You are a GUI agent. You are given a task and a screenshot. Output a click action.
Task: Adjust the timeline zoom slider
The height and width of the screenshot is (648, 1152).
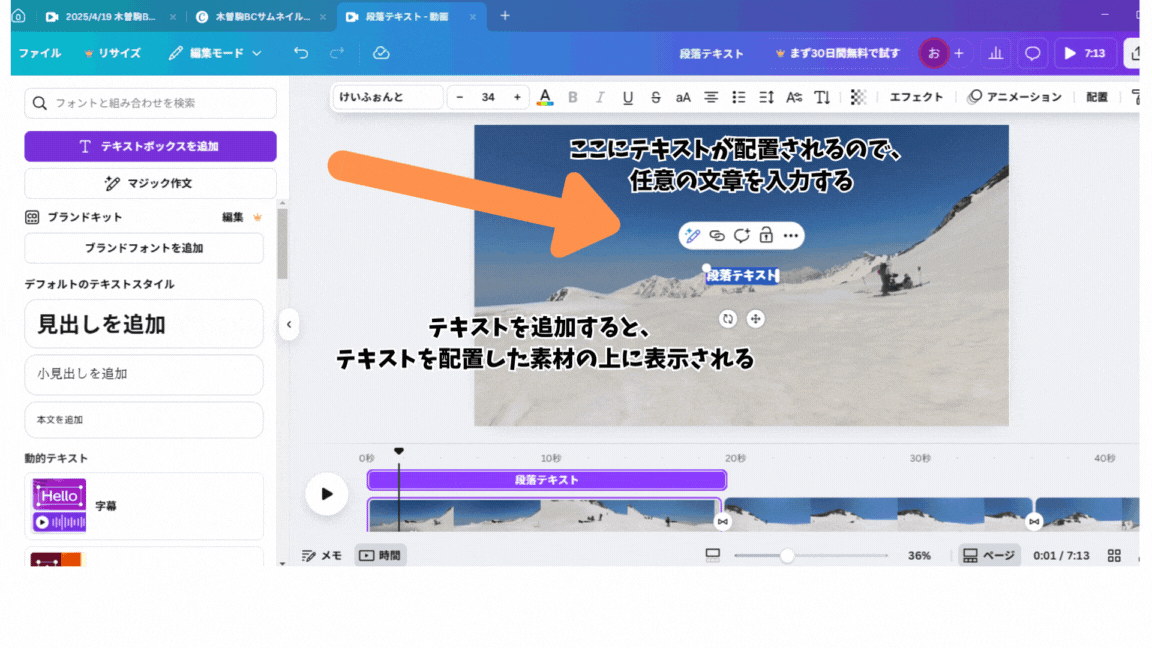787,556
